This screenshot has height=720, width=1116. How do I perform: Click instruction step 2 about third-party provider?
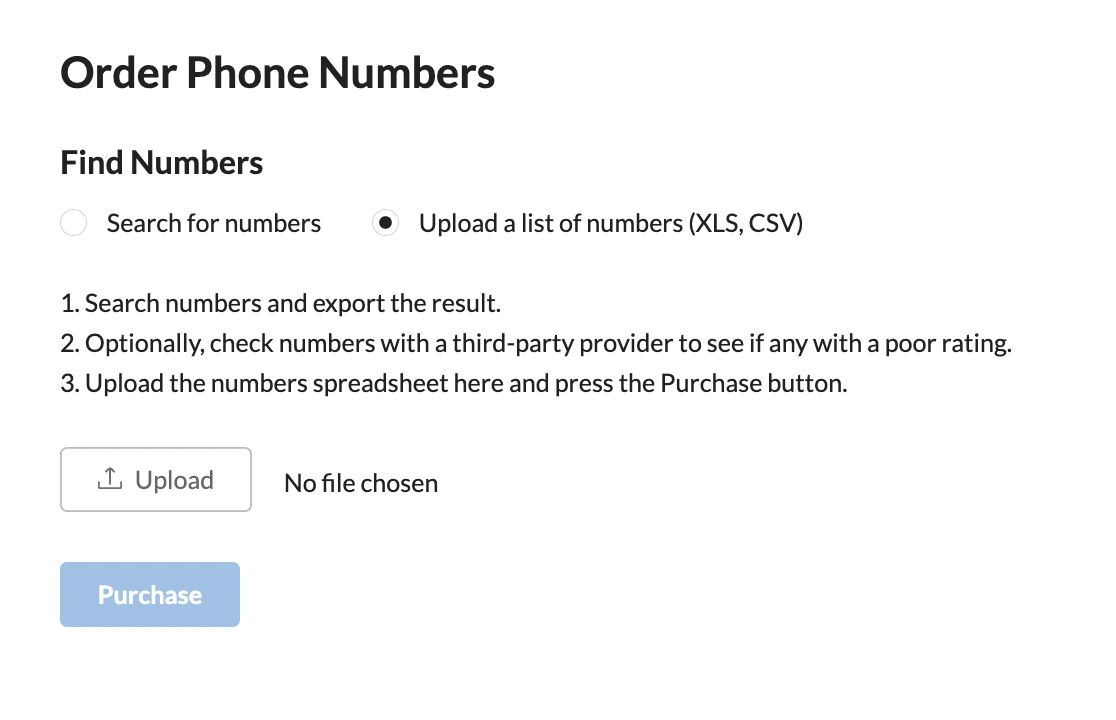536,344
